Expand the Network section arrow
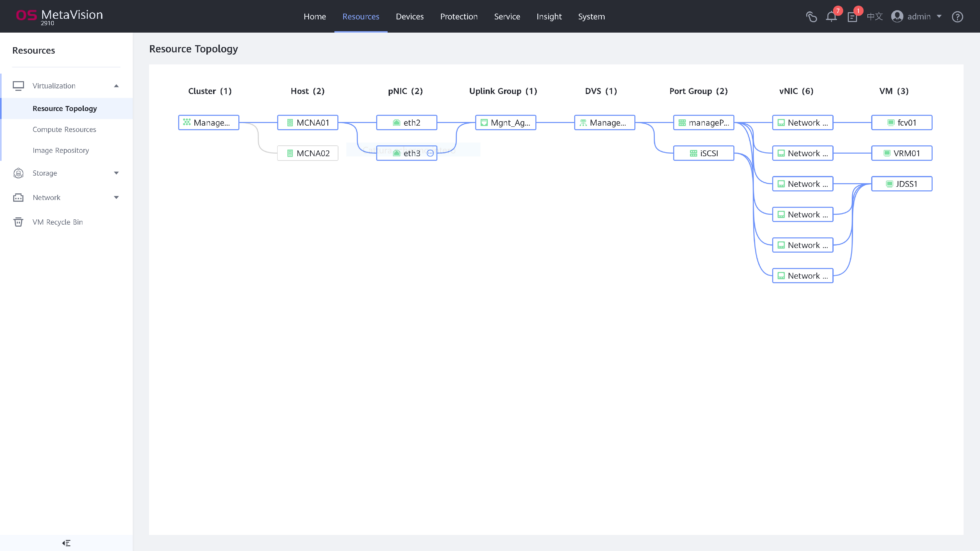Viewport: 980px width, 551px height. 116,197
